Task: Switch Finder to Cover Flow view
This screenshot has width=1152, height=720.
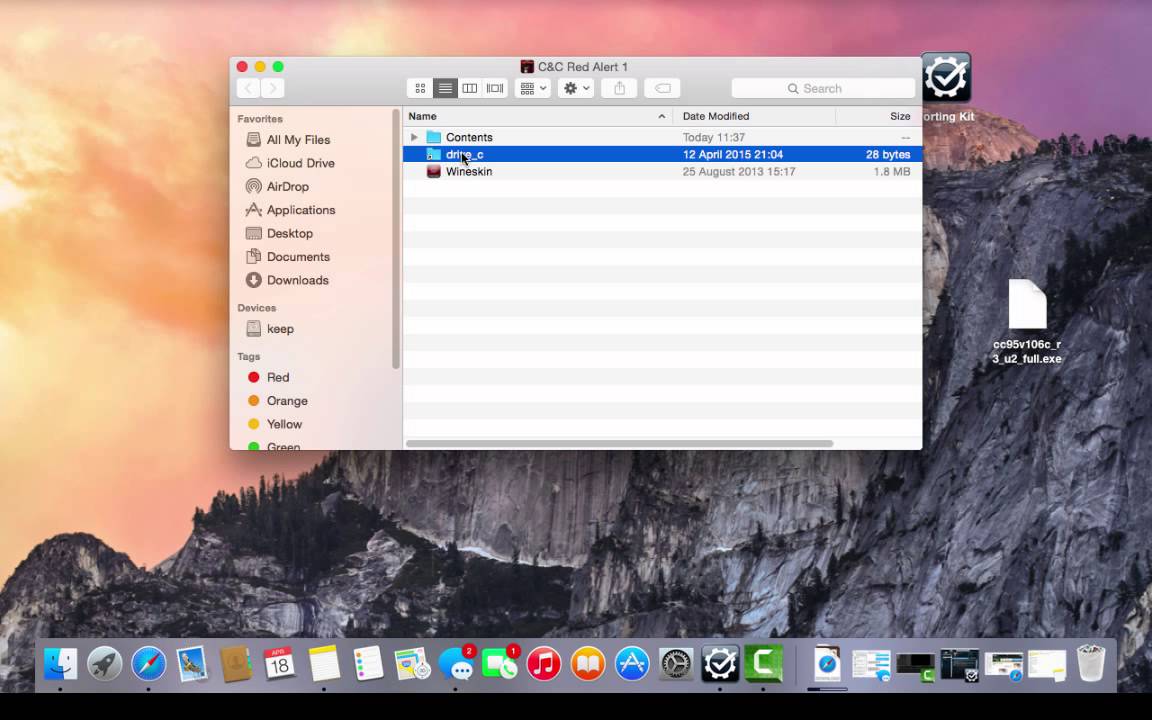Action: click(x=495, y=88)
